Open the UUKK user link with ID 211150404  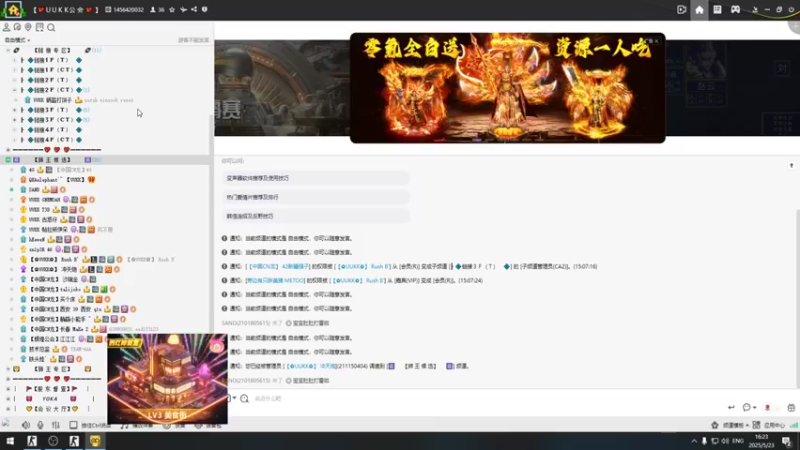click(x=312, y=366)
